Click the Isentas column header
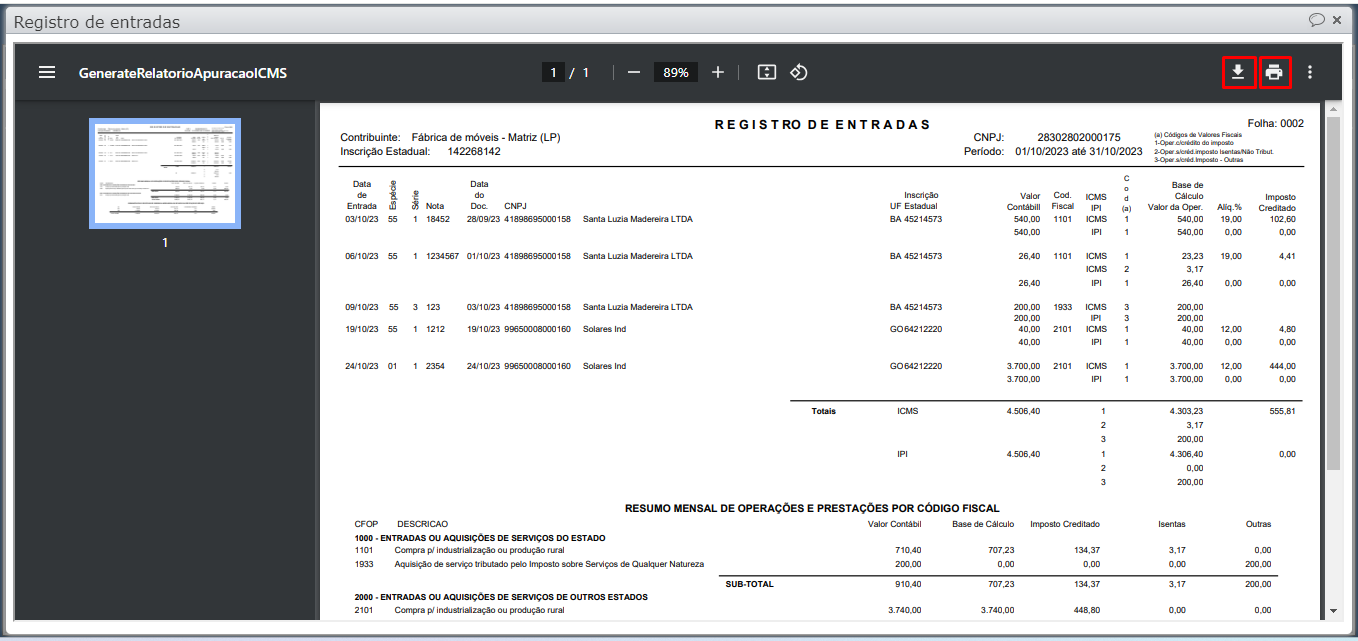Screen dimensions: 1358x641 click(x=1172, y=524)
